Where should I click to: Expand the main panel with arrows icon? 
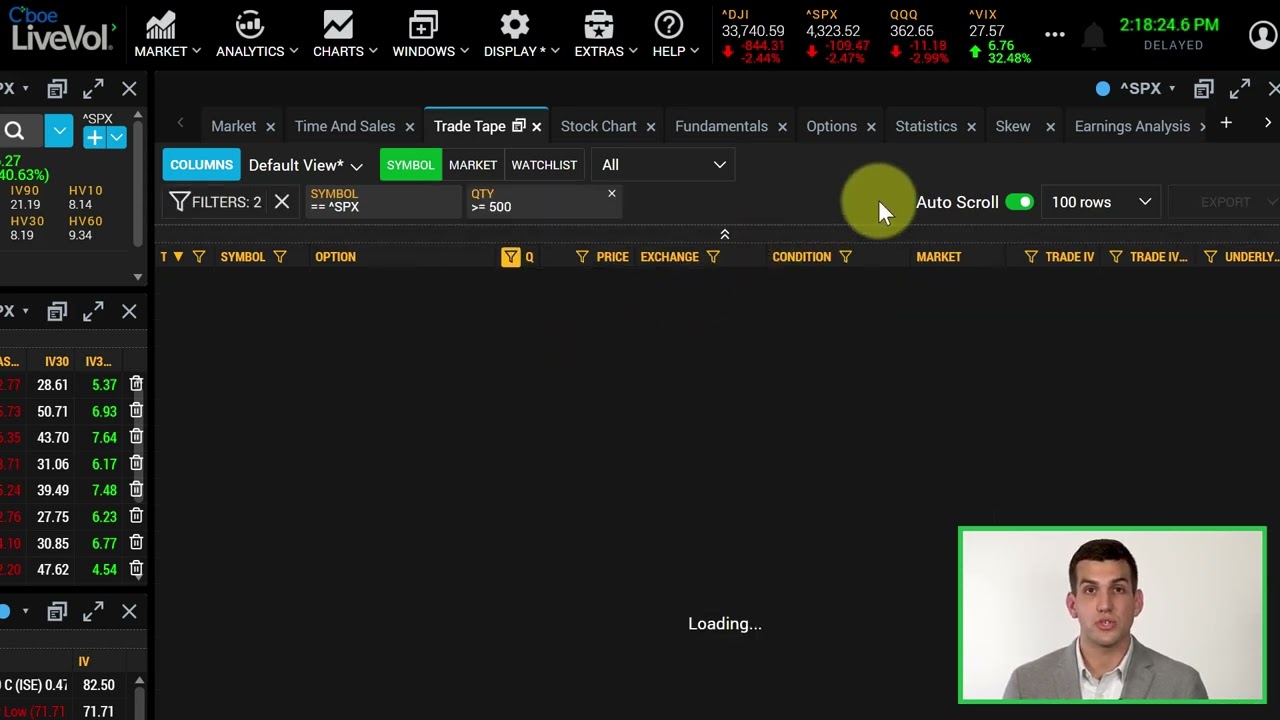coord(1240,89)
